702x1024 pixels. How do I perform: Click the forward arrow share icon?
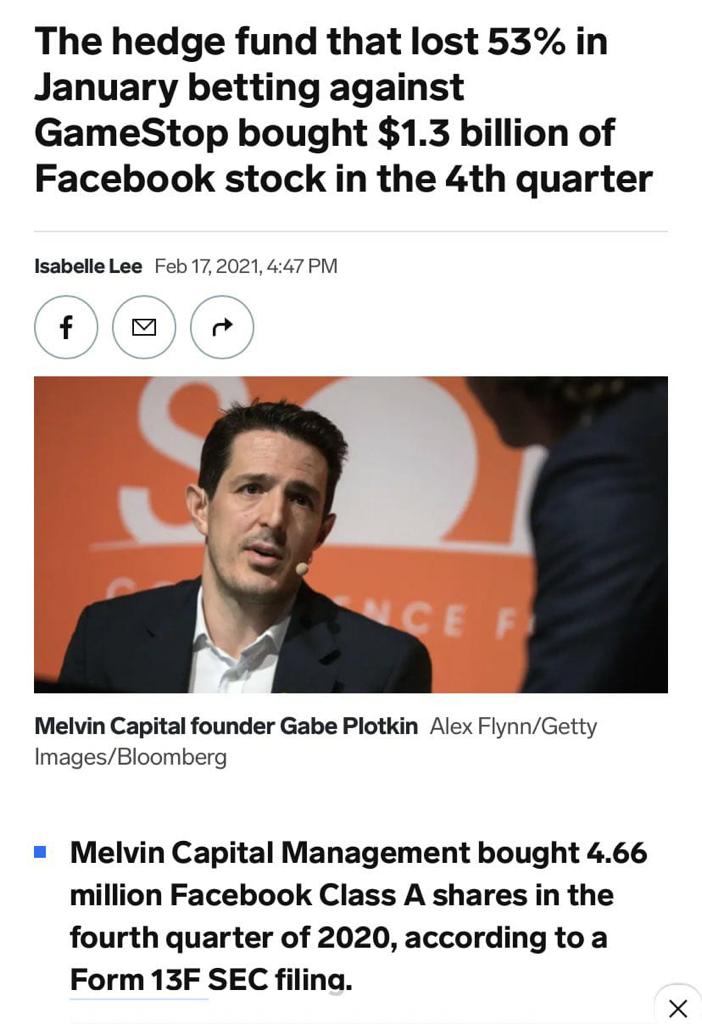coord(221,327)
